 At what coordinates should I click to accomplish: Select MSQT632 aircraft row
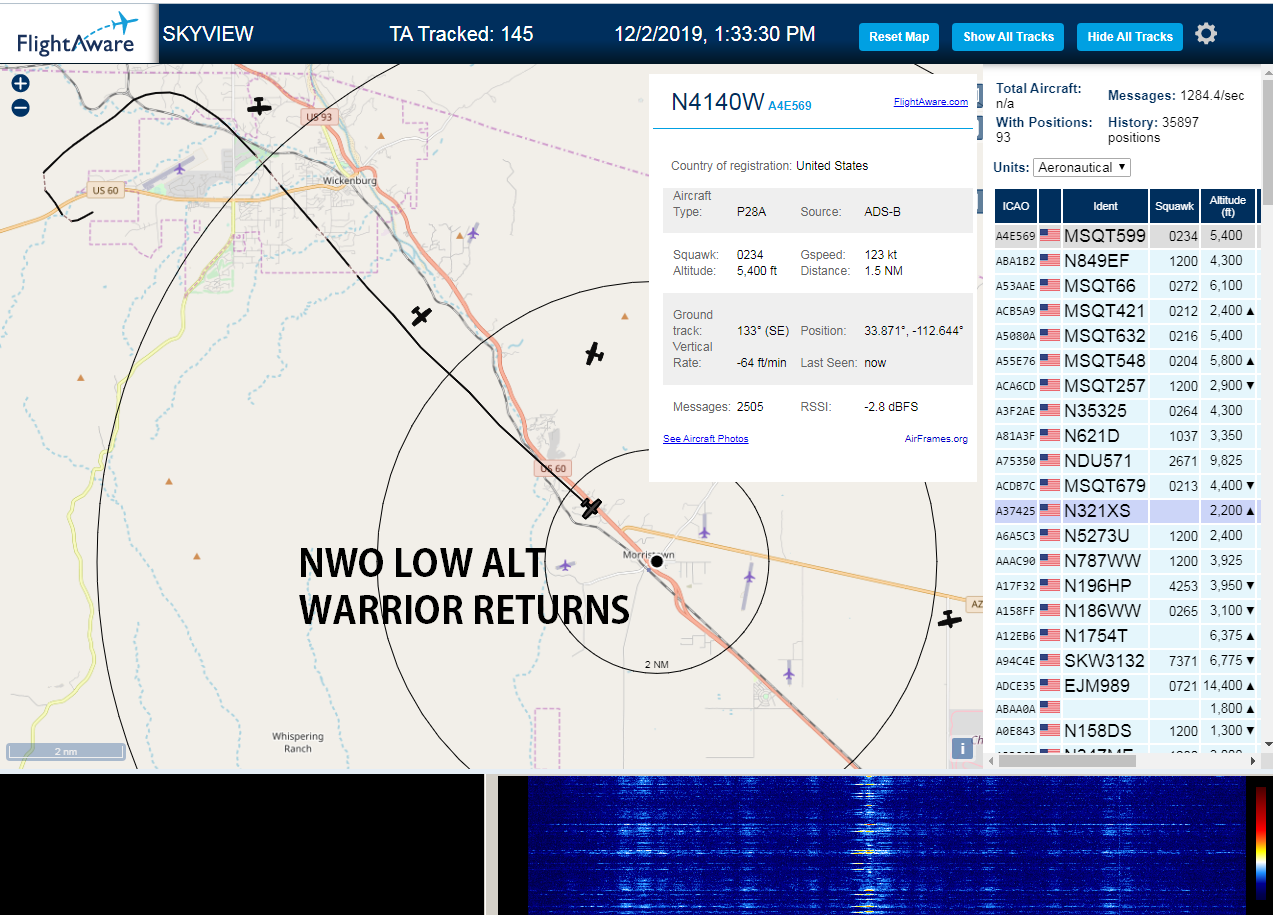[1127, 336]
